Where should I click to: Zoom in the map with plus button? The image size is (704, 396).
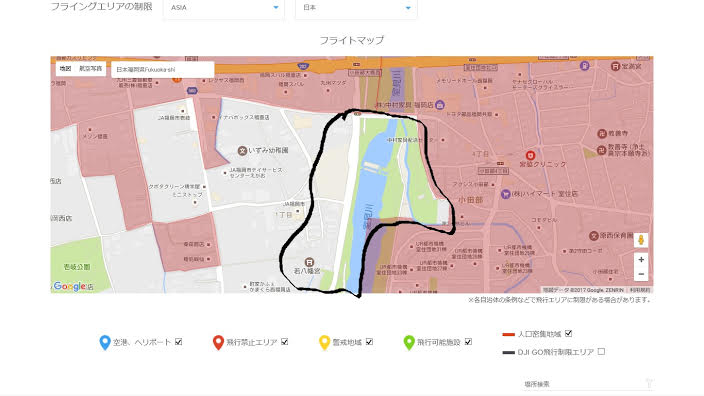click(x=641, y=260)
